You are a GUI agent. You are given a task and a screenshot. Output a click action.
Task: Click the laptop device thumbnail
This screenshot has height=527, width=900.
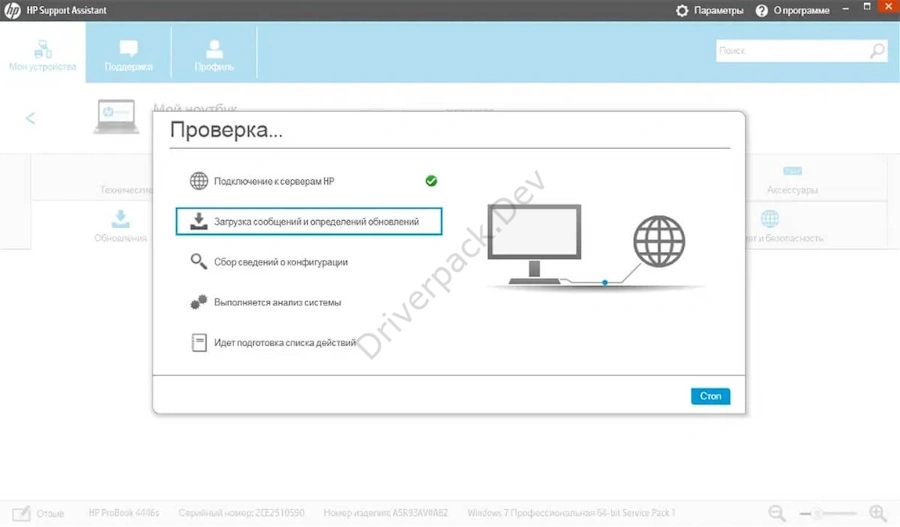[116, 117]
